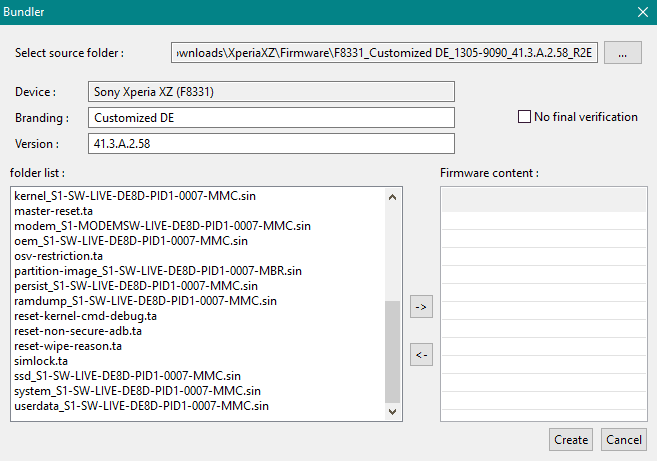The image size is (657, 461).
Task: Click the folder list scroll down arrow
Action: pyautogui.click(x=392, y=412)
